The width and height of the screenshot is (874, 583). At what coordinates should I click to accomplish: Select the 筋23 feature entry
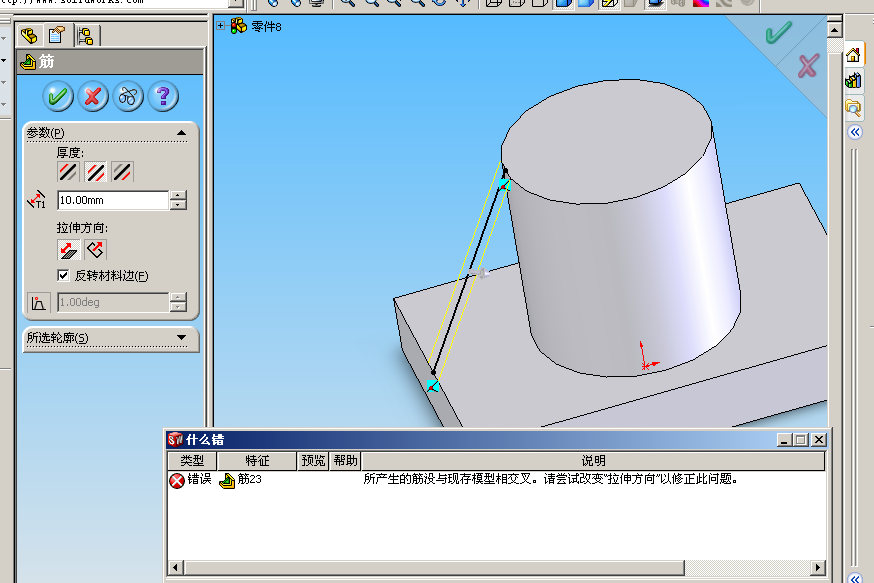[x=249, y=479]
